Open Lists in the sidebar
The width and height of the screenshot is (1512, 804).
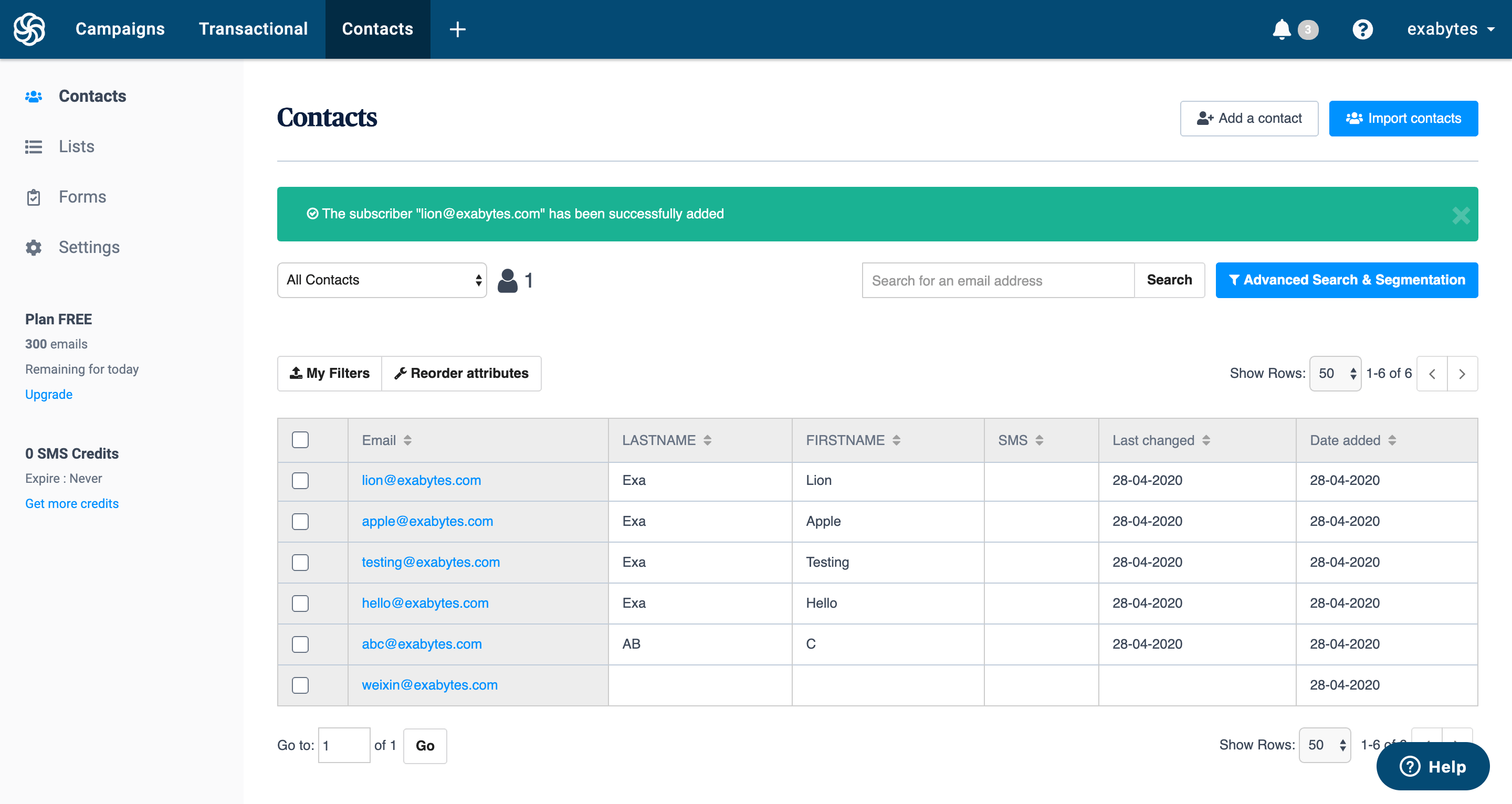point(76,147)
